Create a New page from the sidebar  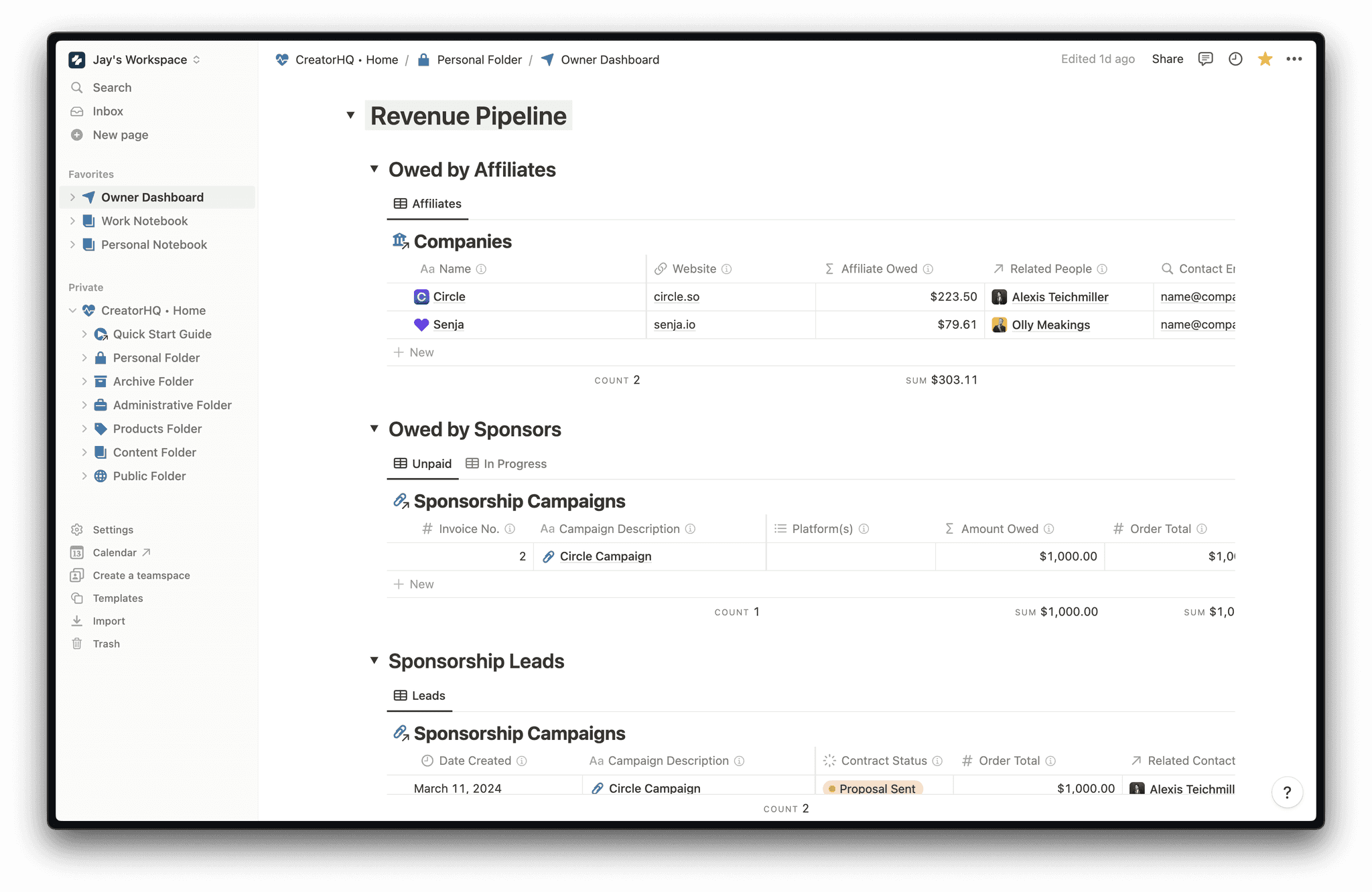click(119, 135)
